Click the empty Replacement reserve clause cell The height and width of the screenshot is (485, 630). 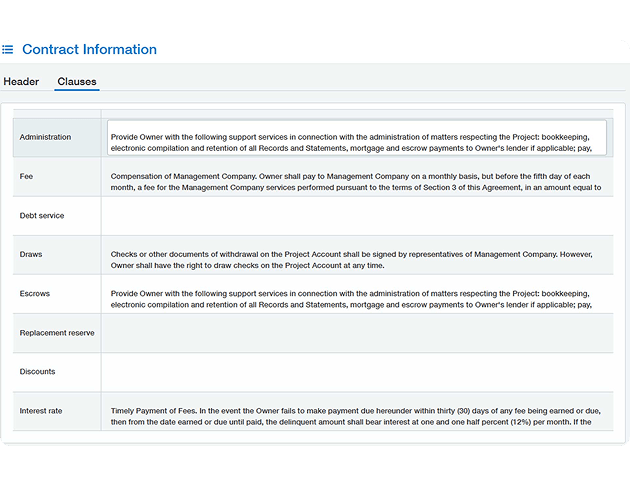pos(357,333)
